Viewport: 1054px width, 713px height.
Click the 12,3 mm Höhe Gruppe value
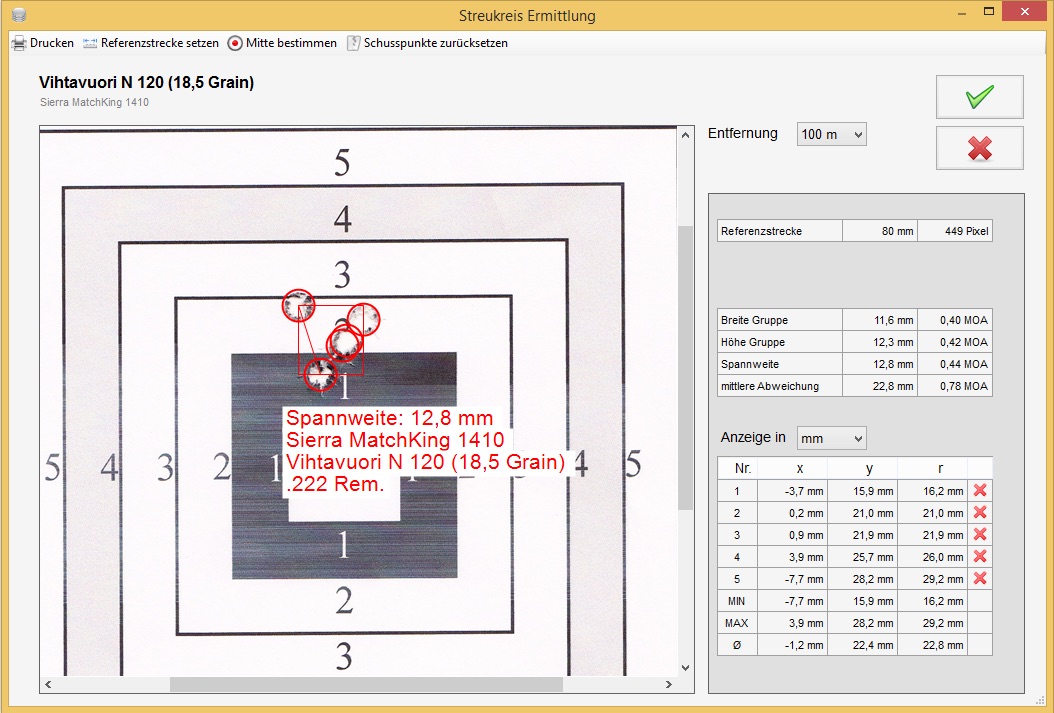point(880,343)
